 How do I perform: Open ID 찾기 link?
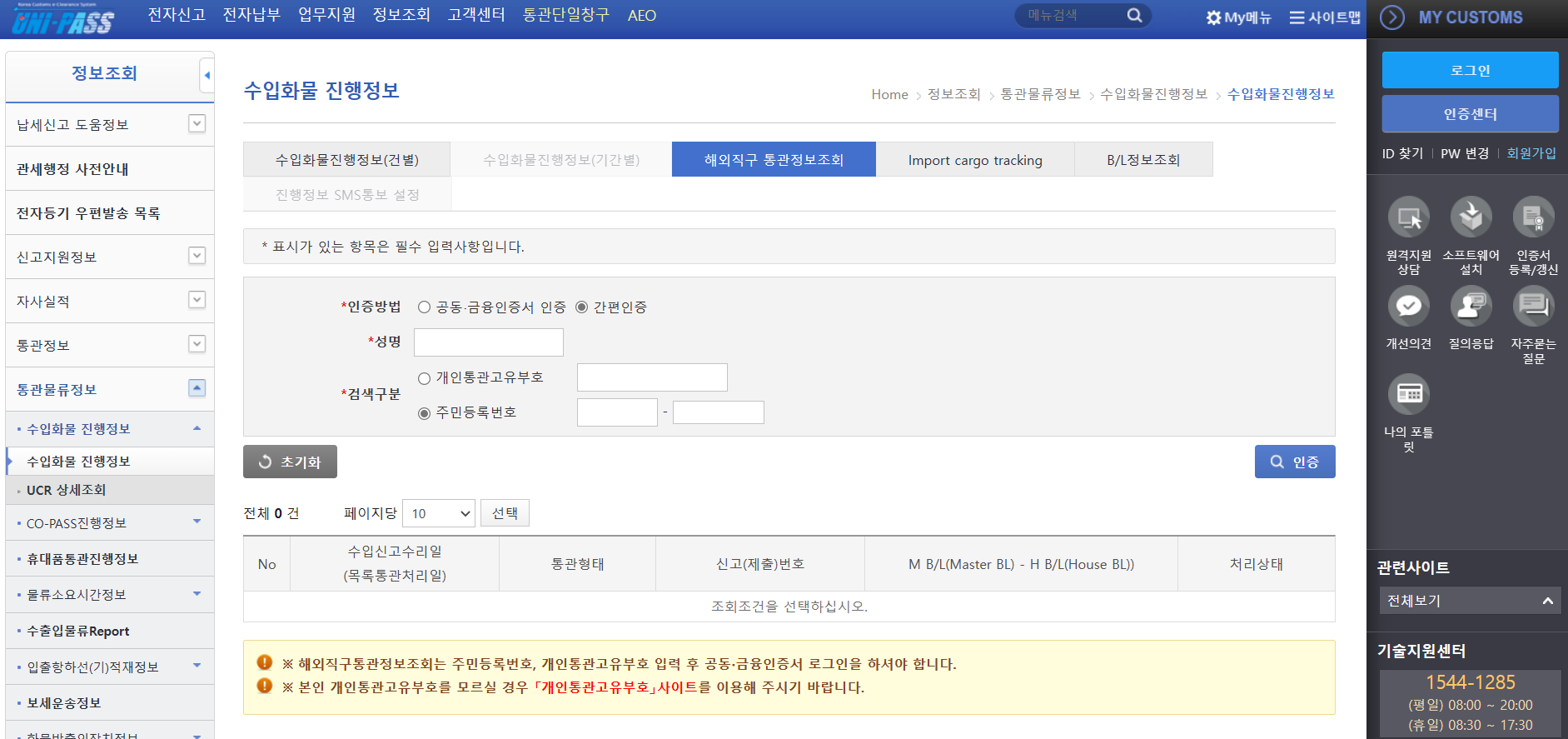(1402, 153)
